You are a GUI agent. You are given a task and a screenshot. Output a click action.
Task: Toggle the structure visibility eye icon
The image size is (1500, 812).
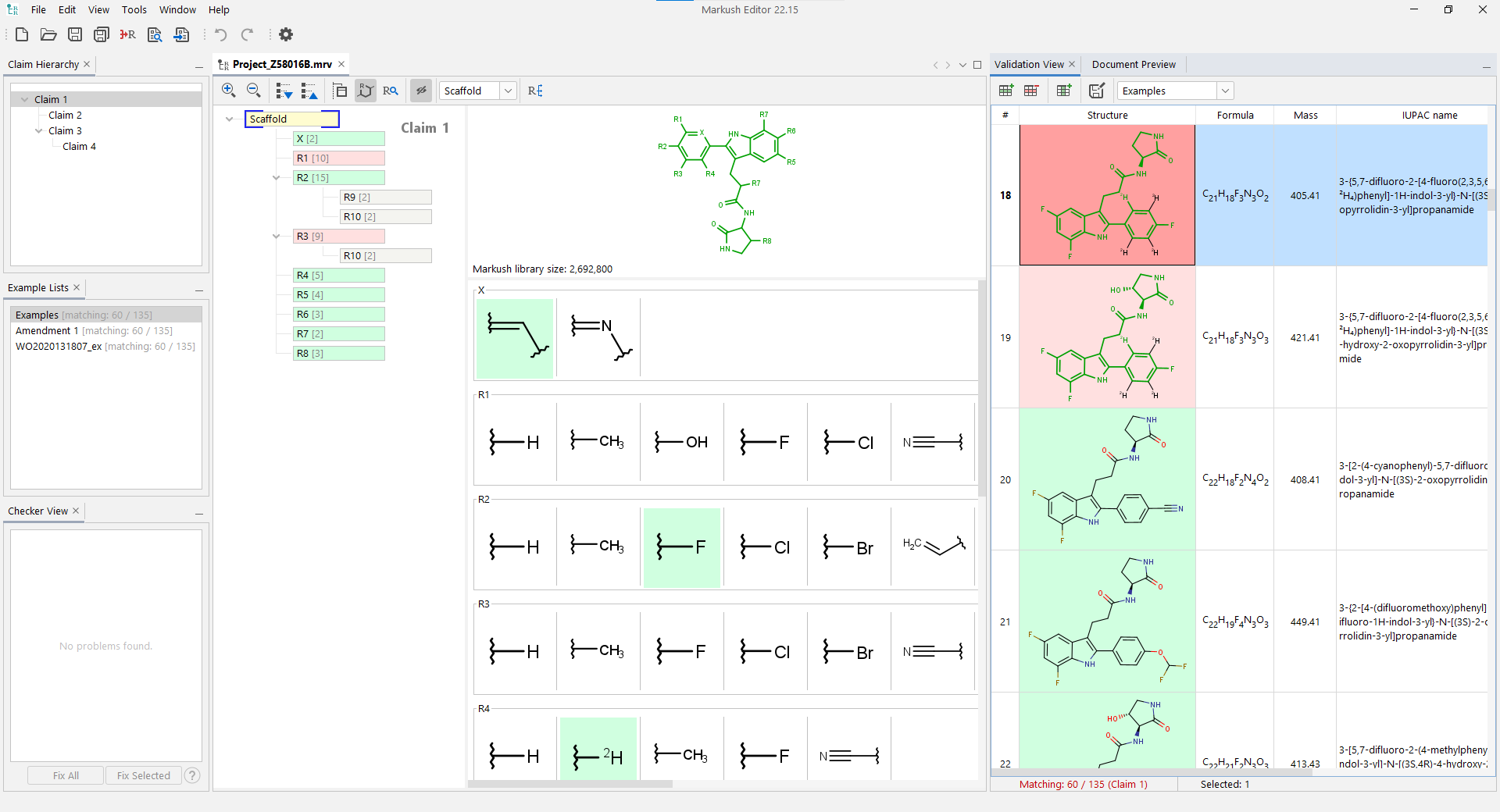tap(421, 91)
